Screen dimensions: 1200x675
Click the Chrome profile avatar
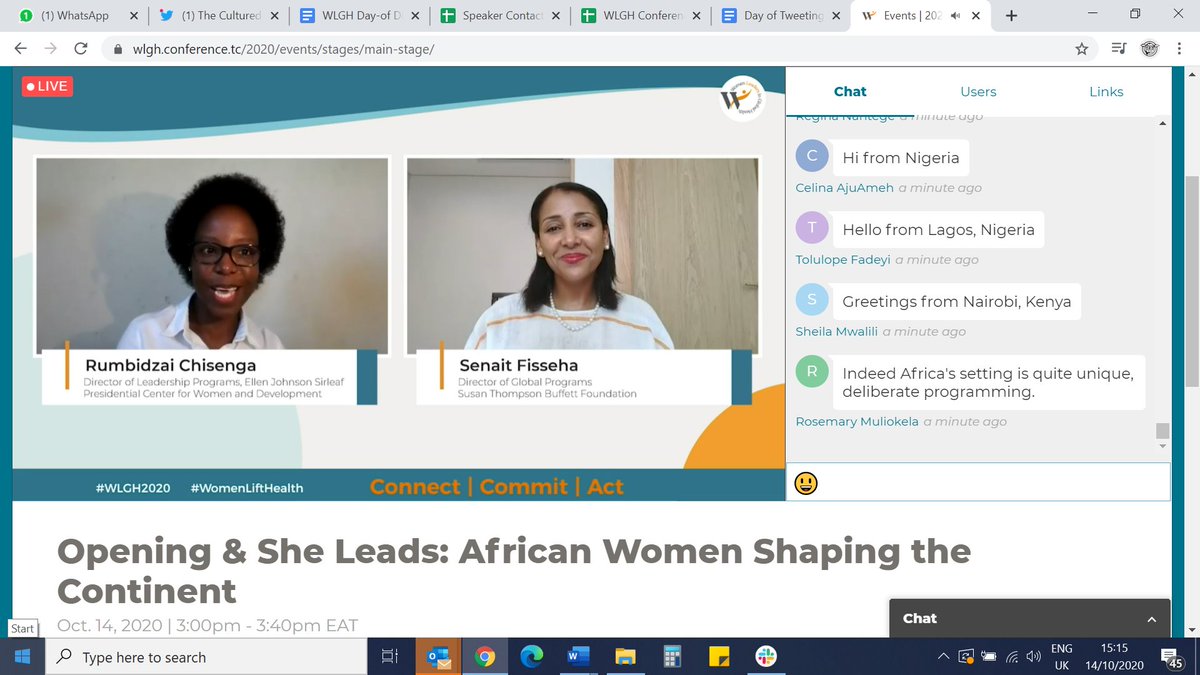click(x=1149, y=48)
